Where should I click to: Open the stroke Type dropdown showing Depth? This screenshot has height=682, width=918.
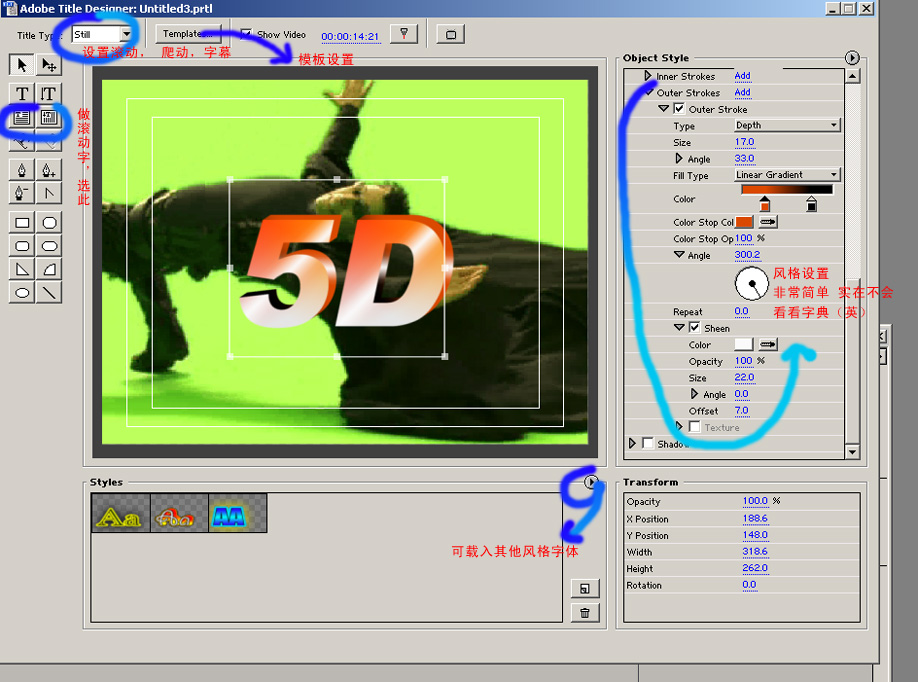787,125
